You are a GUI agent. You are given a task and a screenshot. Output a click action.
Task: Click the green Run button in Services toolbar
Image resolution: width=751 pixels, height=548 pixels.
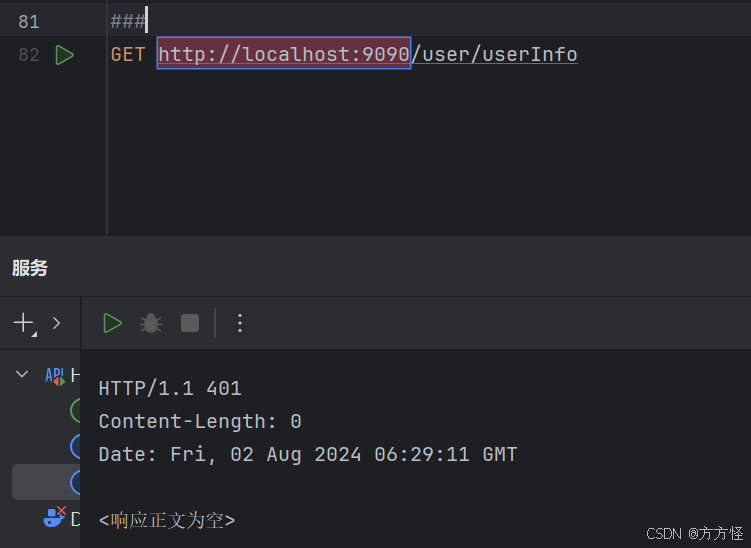113,323
